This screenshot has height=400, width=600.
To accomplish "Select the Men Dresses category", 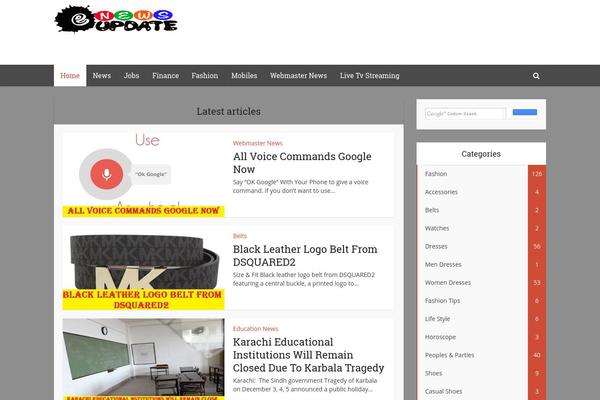I will click(443, 264).
